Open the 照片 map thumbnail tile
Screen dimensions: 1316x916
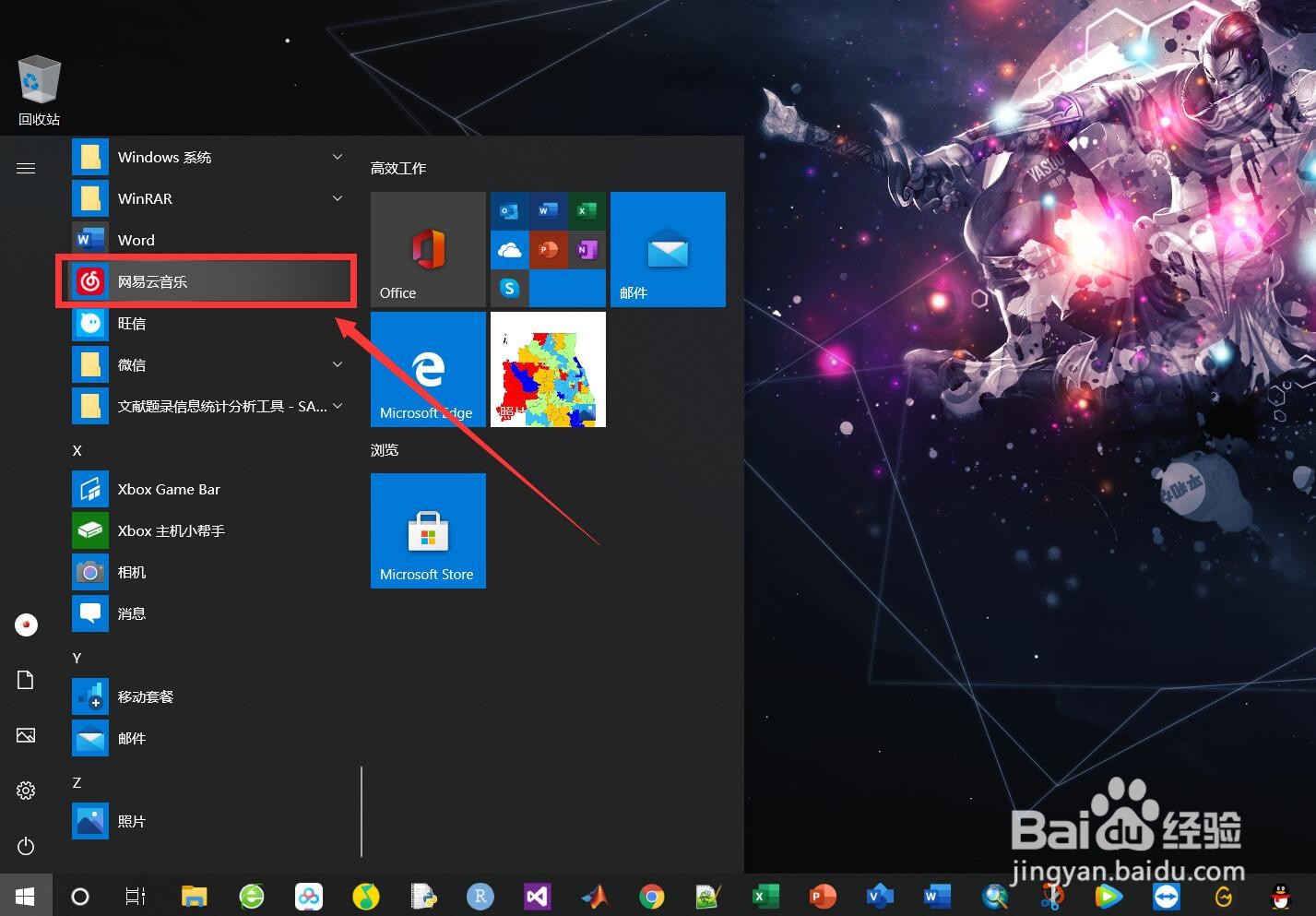(x=548, y=369)
